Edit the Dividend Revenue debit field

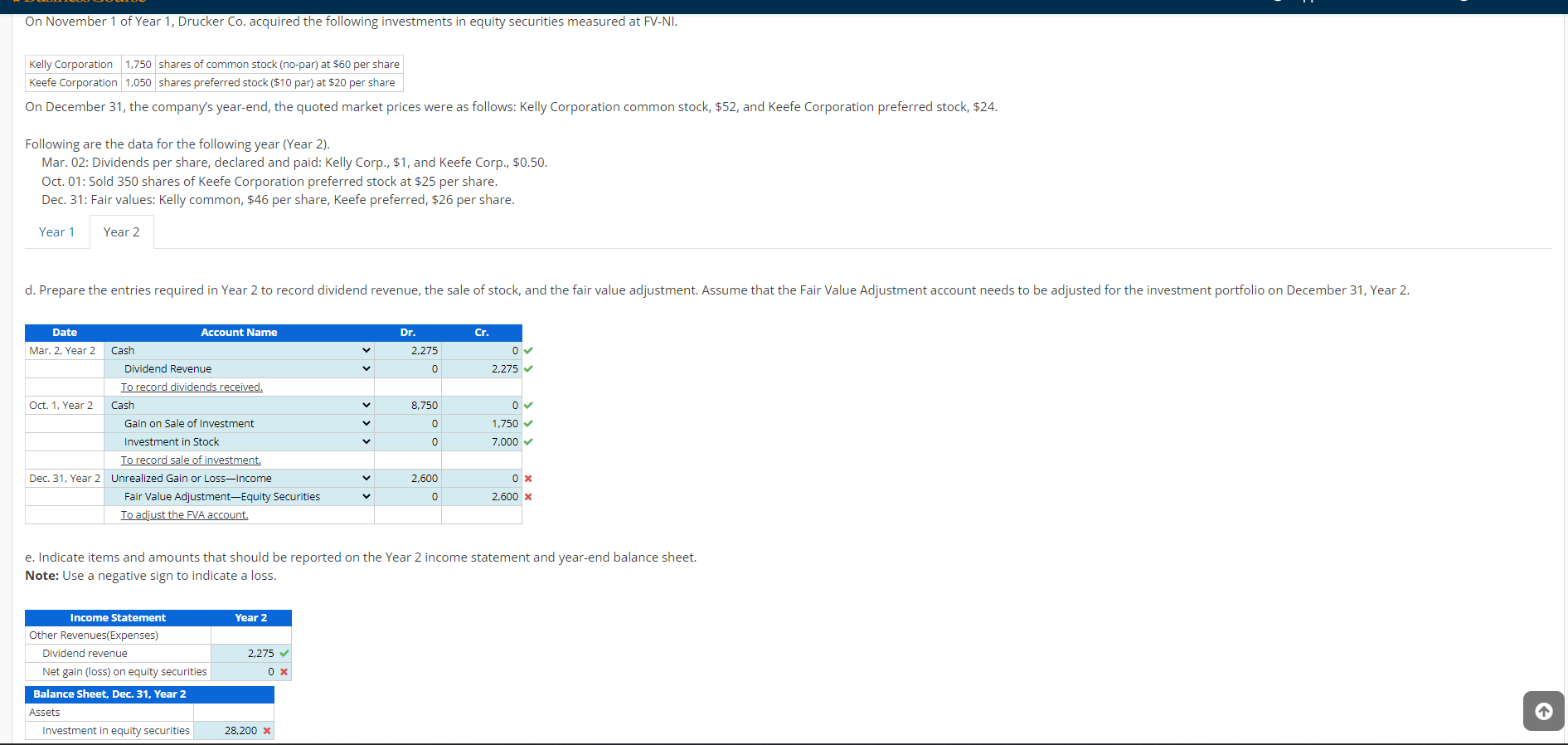point(408,369)
